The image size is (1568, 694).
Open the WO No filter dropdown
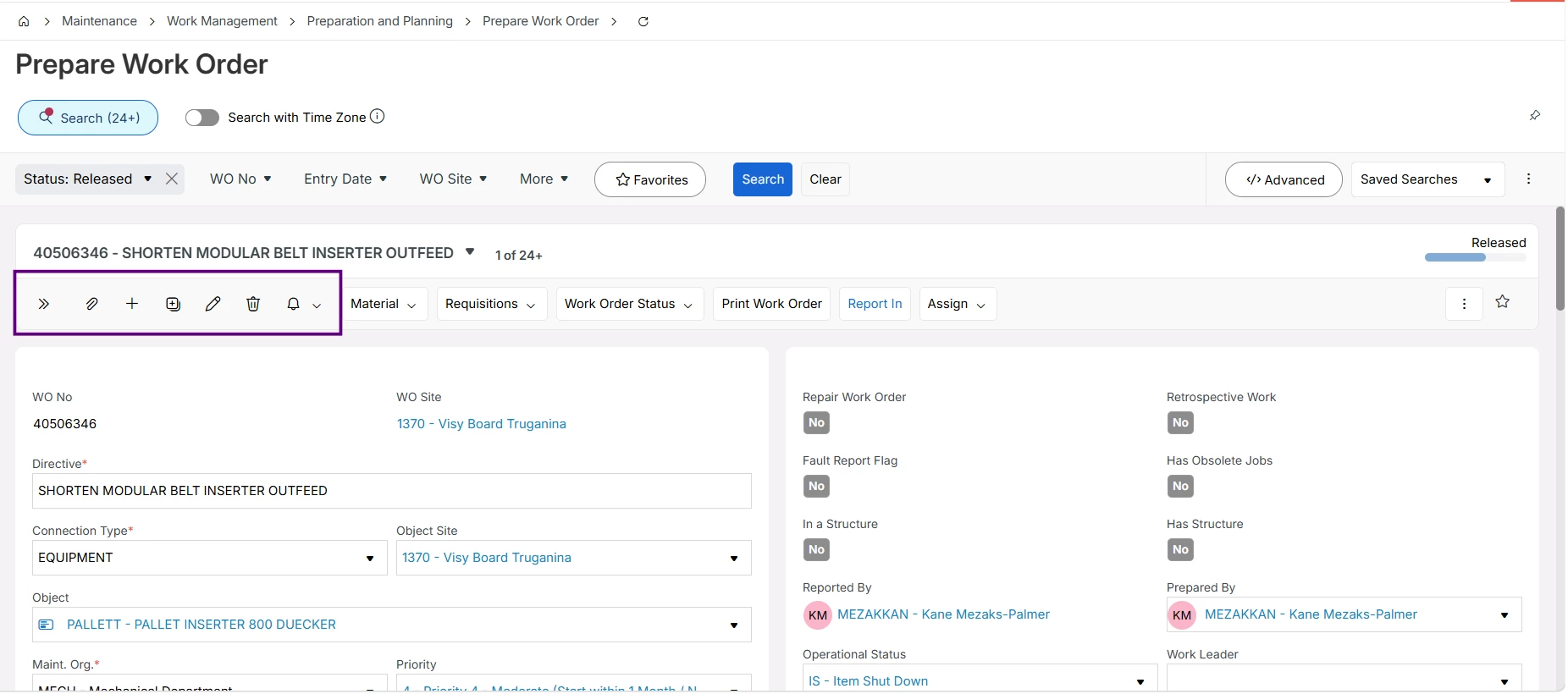pyautogui.click(x=240, y=179)
